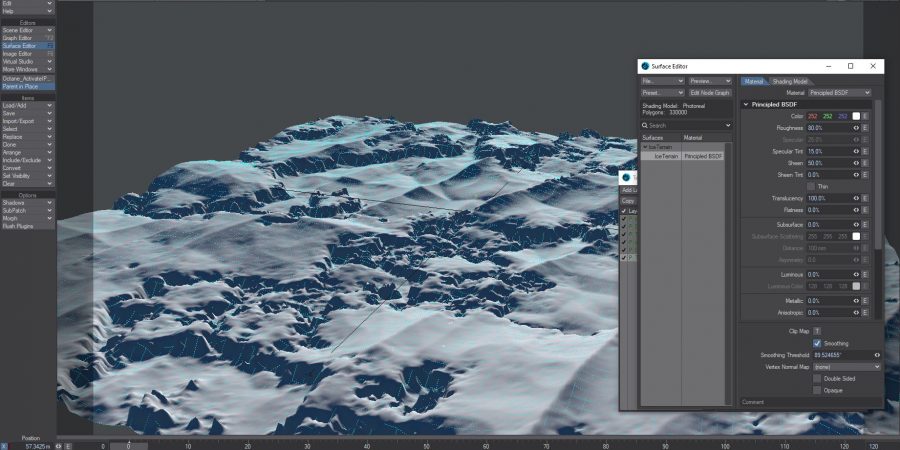
Task: Click the Smoothing Threshold drag arrows icon
Action: (877, 355)
